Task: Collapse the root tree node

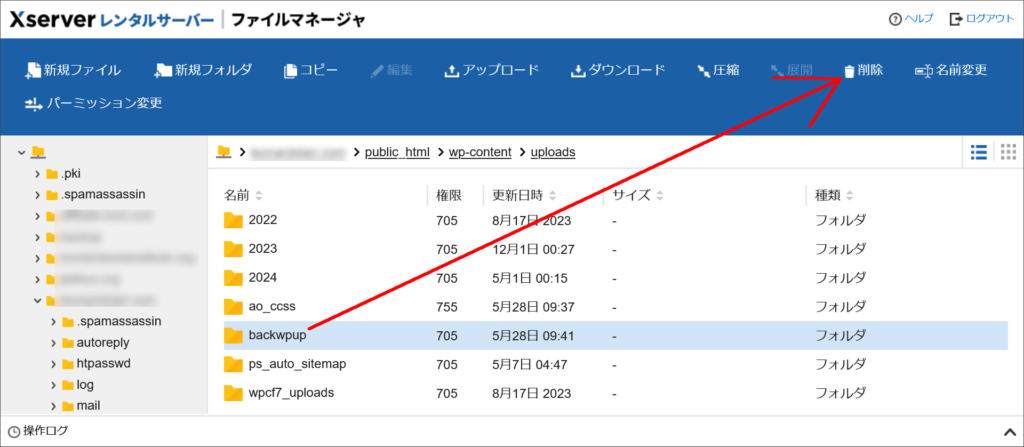Action: click(22, 152)
